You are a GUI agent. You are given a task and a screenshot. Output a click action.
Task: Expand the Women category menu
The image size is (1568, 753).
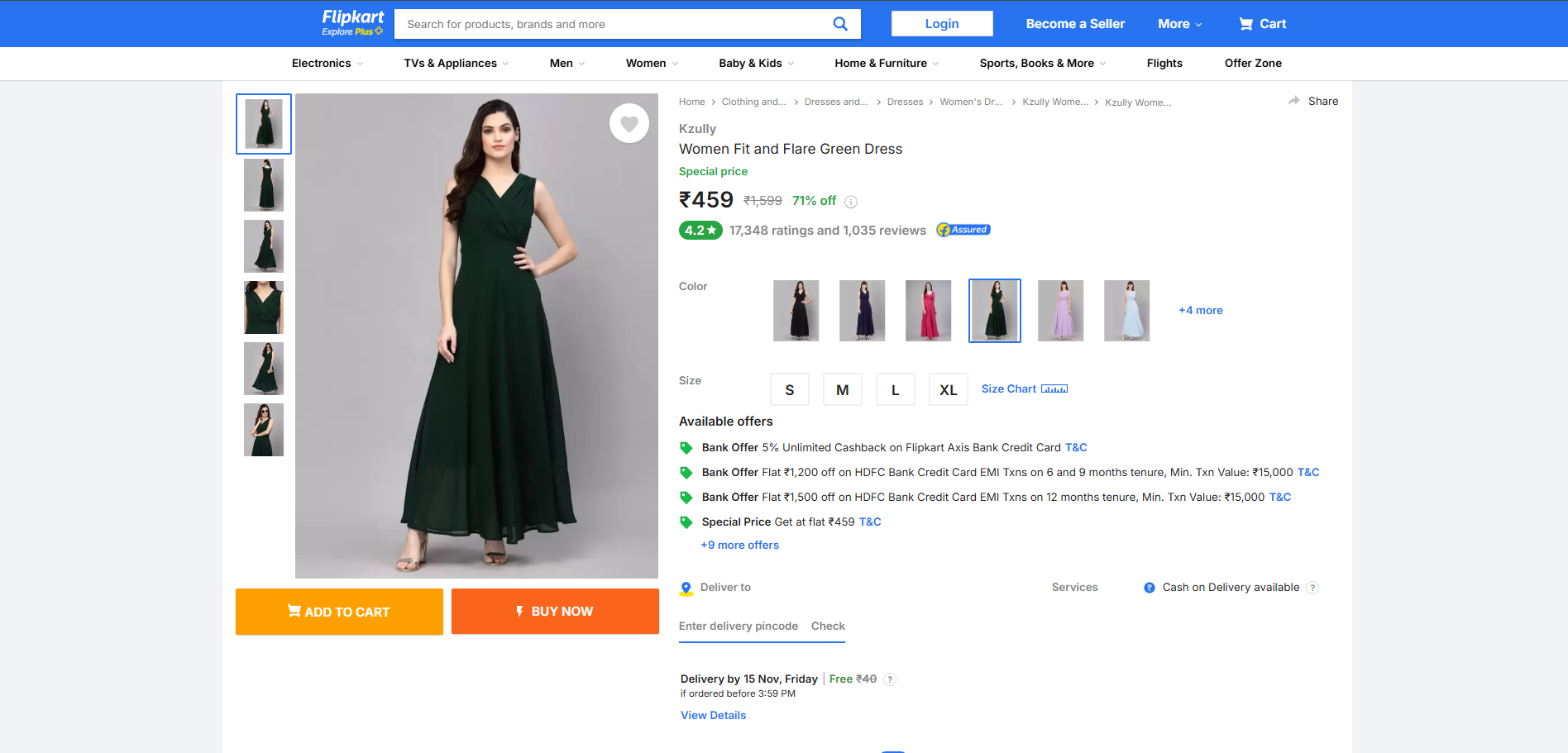coord(652,63)
